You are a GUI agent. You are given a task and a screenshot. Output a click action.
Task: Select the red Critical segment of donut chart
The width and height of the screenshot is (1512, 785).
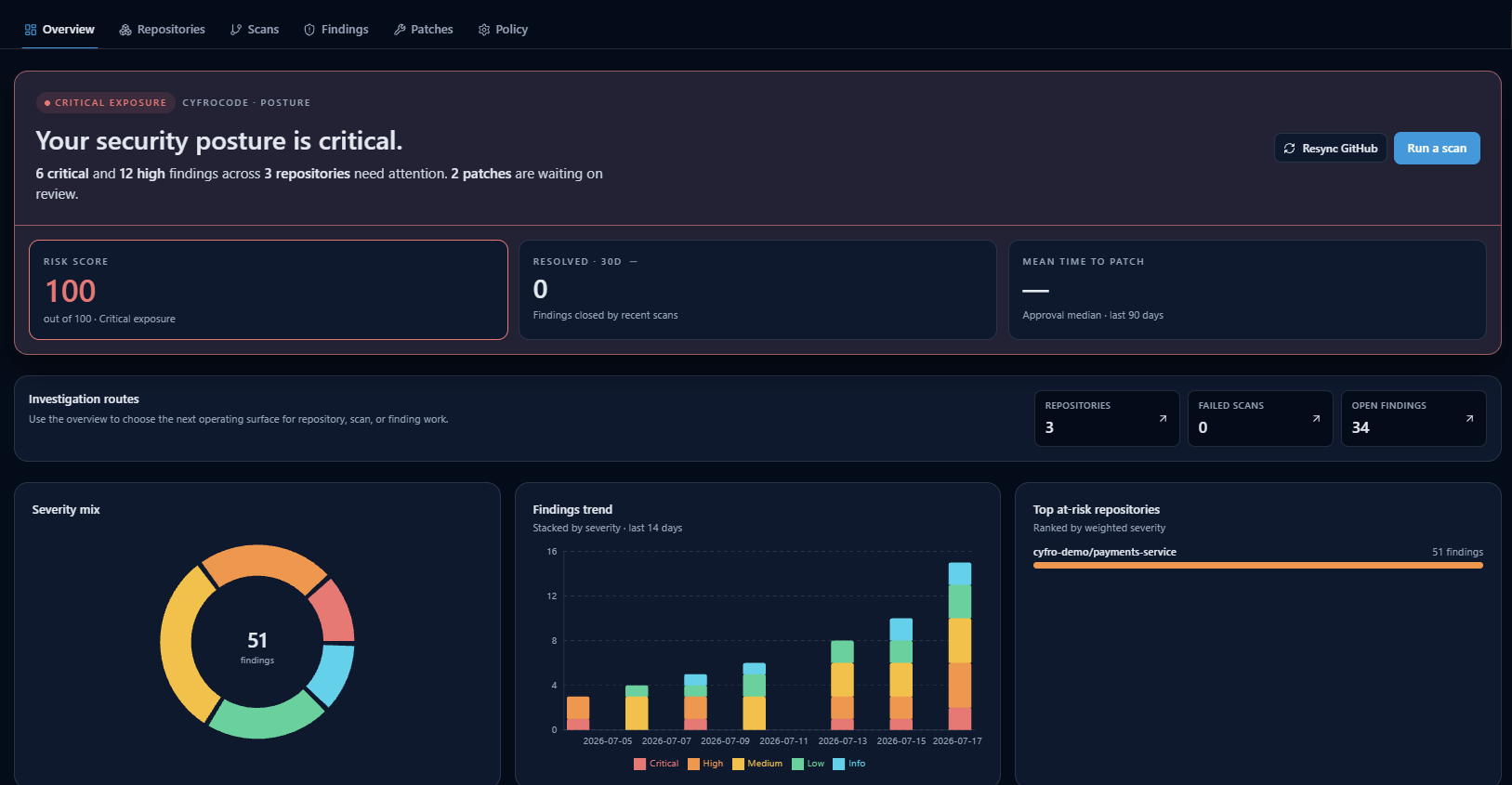[334, 612]
